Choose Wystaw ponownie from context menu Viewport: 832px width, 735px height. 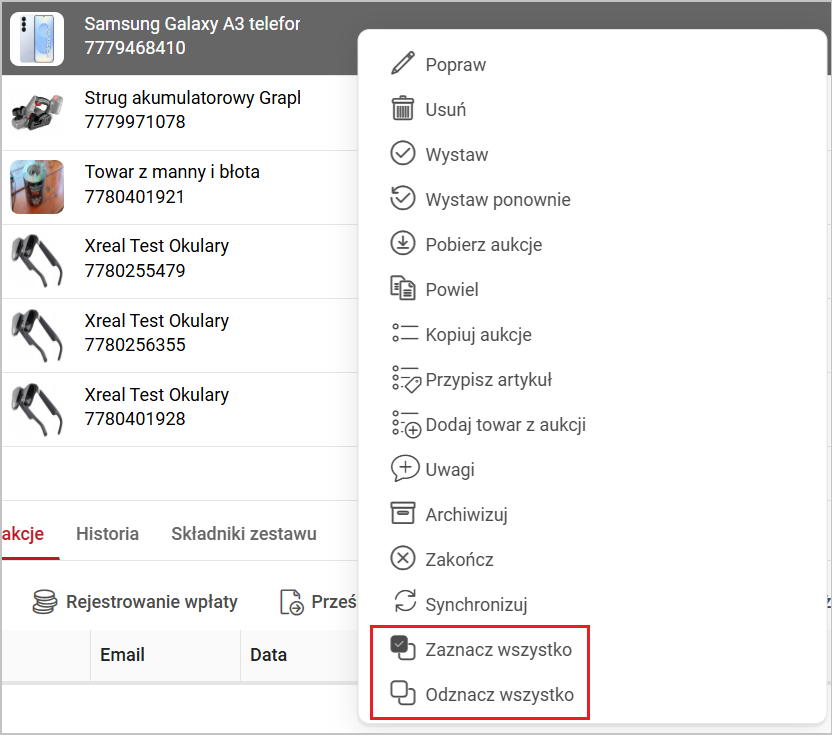pyautogui.click(x=497, y=200)
